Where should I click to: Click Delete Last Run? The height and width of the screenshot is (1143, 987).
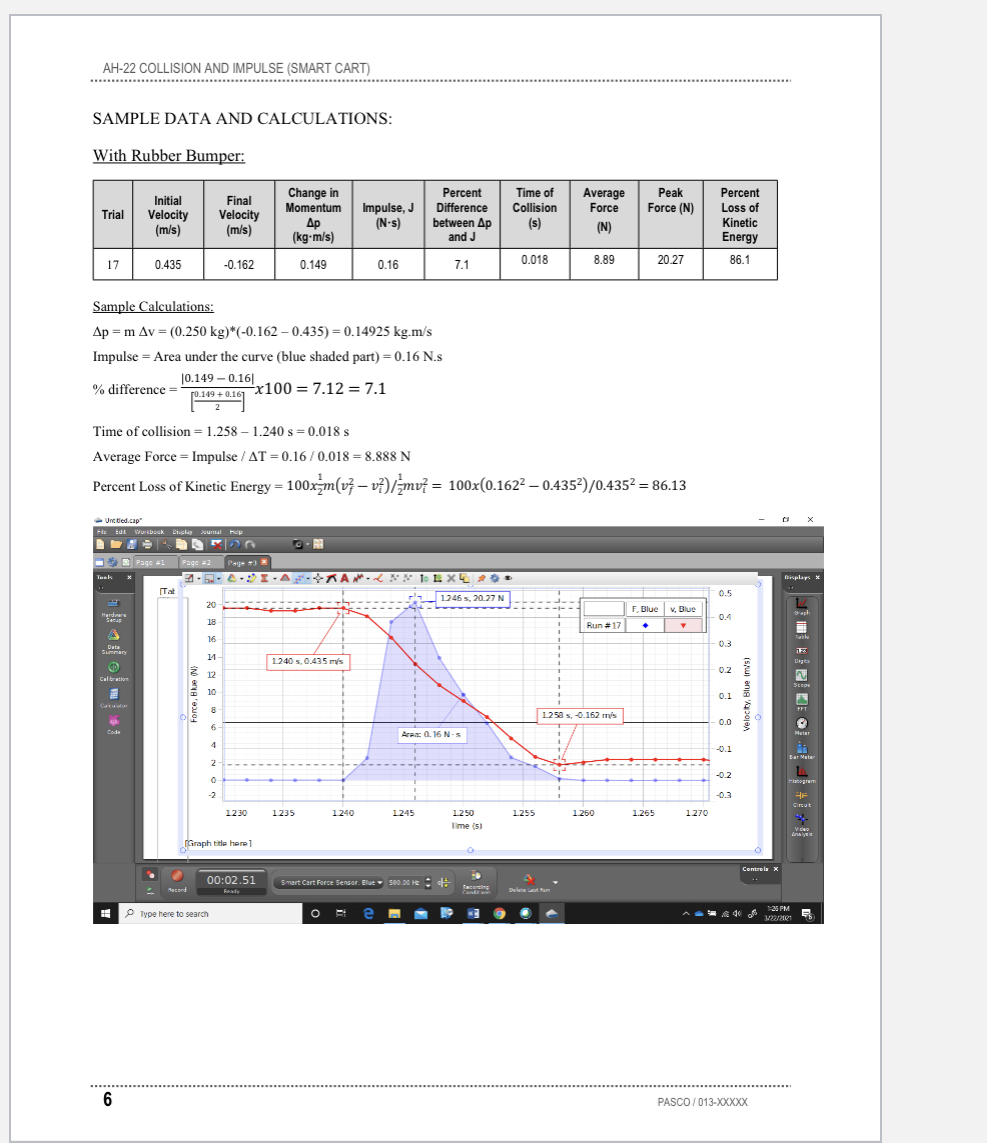pos(529,881)
